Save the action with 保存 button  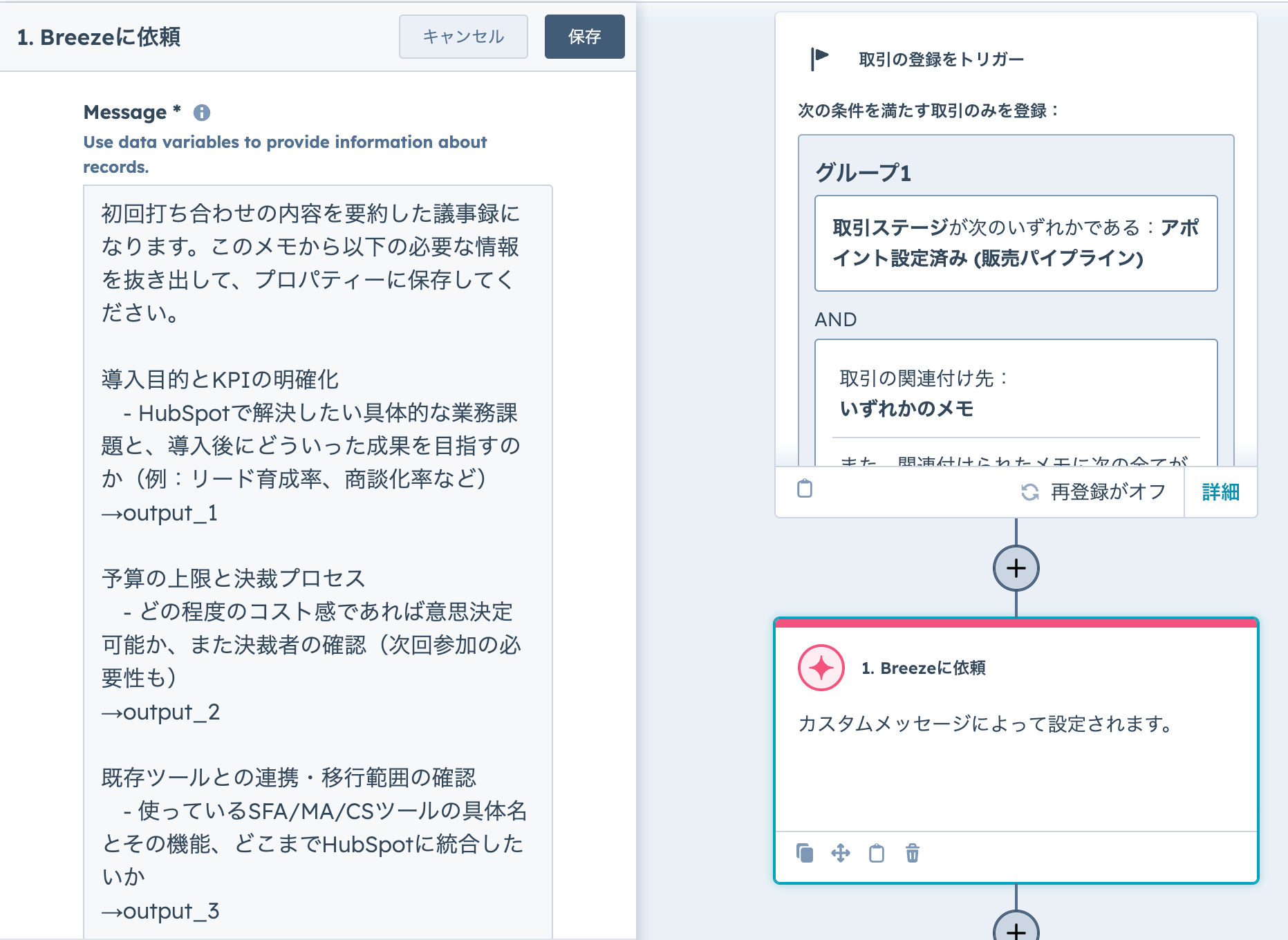pos(585,37)
